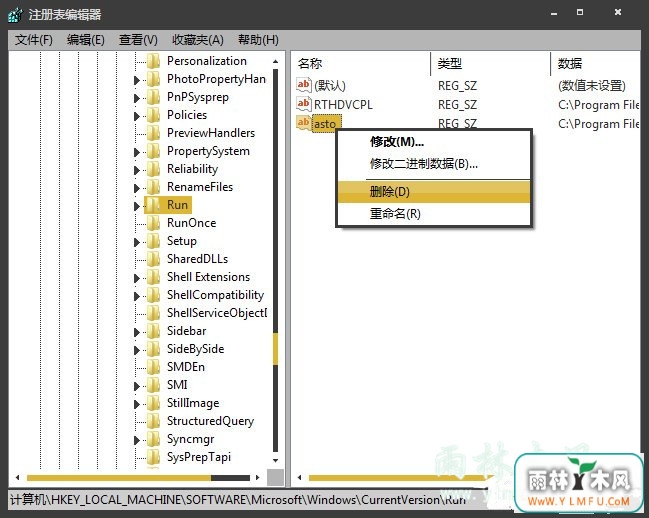649x518 pixels.
Task: Click the SideBySide folder icon
Action: (x=154, y=349)
